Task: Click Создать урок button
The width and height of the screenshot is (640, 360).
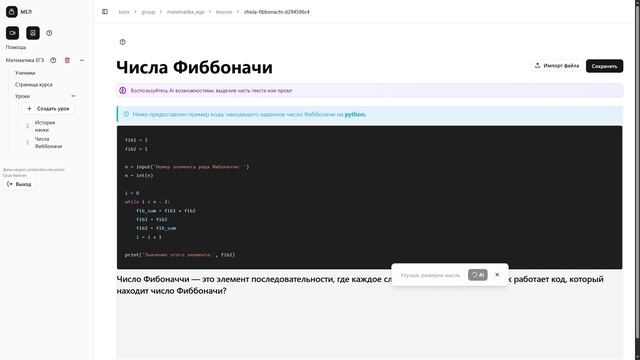Action: [x=48, y=109]
